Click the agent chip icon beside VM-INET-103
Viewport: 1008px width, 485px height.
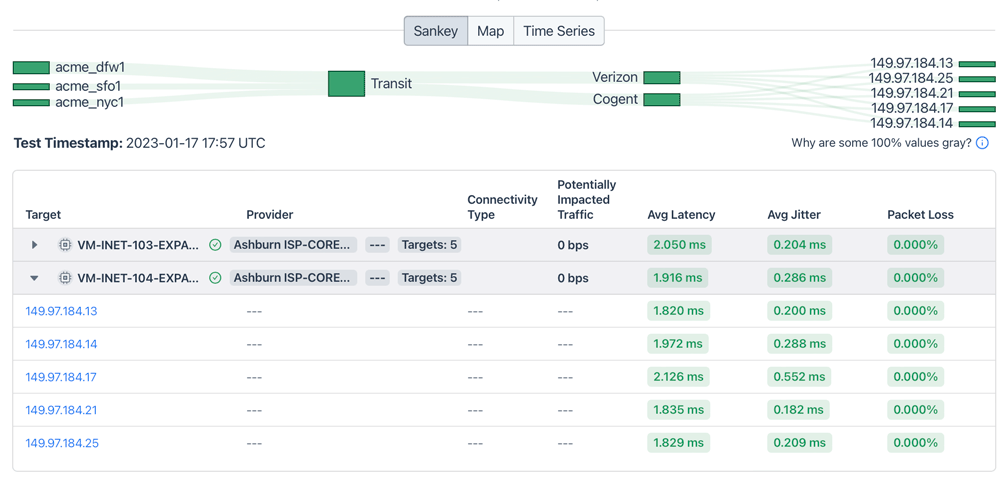[65, 245]
